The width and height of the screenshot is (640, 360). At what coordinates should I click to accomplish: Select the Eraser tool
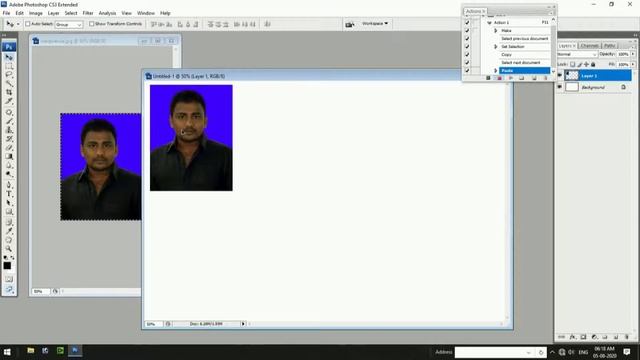click(9, 148)
